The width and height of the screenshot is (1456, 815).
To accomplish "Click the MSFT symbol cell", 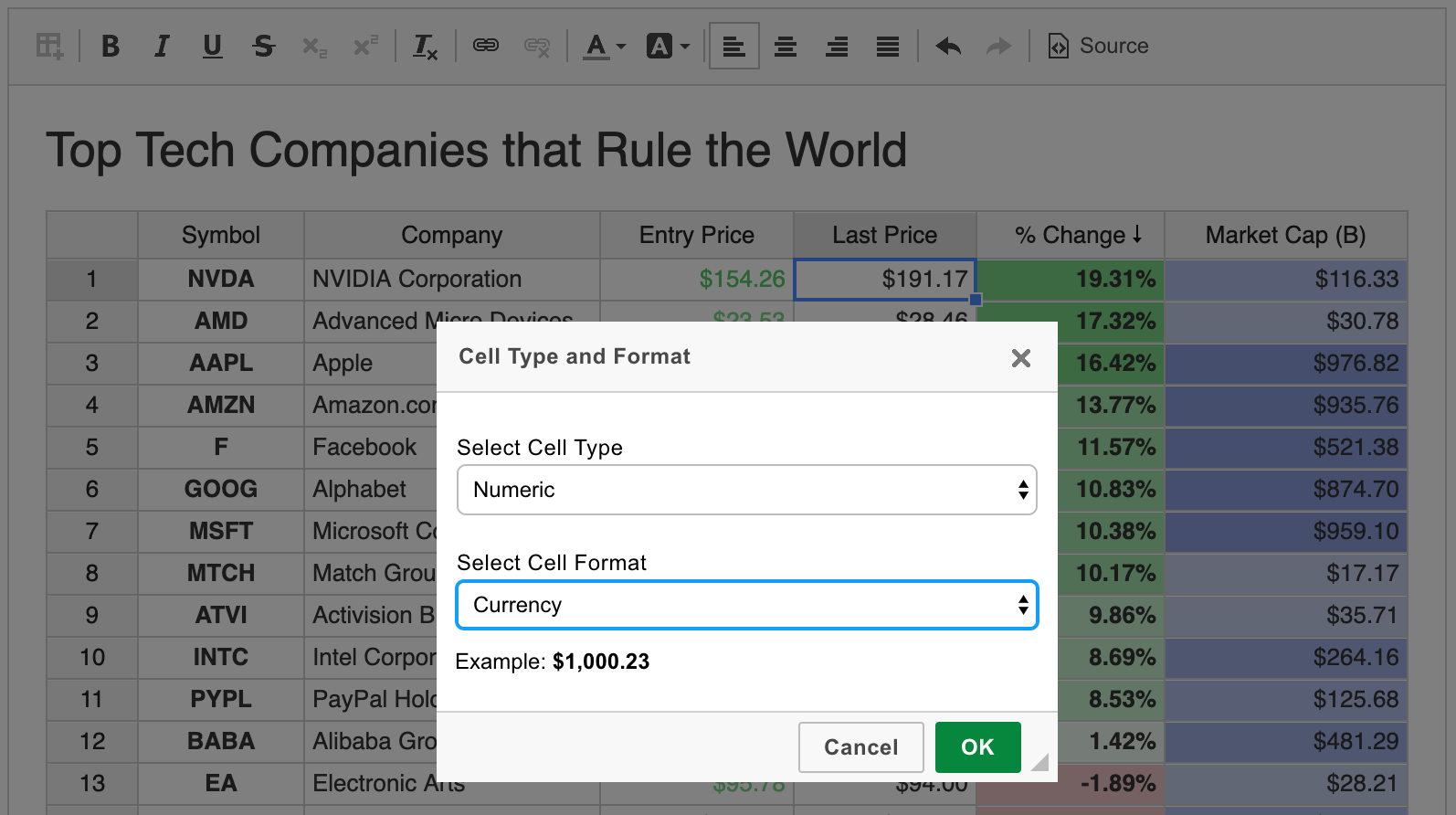I will pyautogui.click(x=221, y=532).
